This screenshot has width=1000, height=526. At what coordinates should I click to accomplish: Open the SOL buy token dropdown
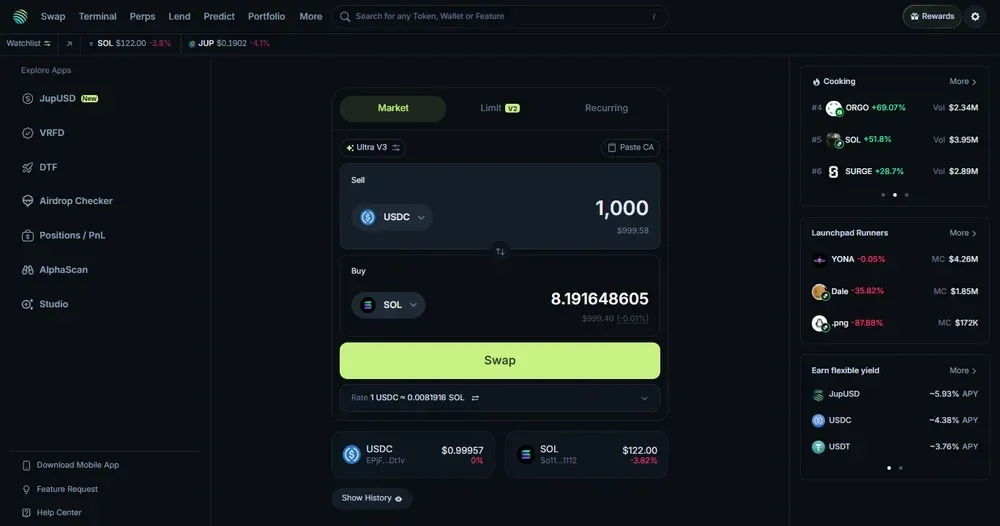388,305
